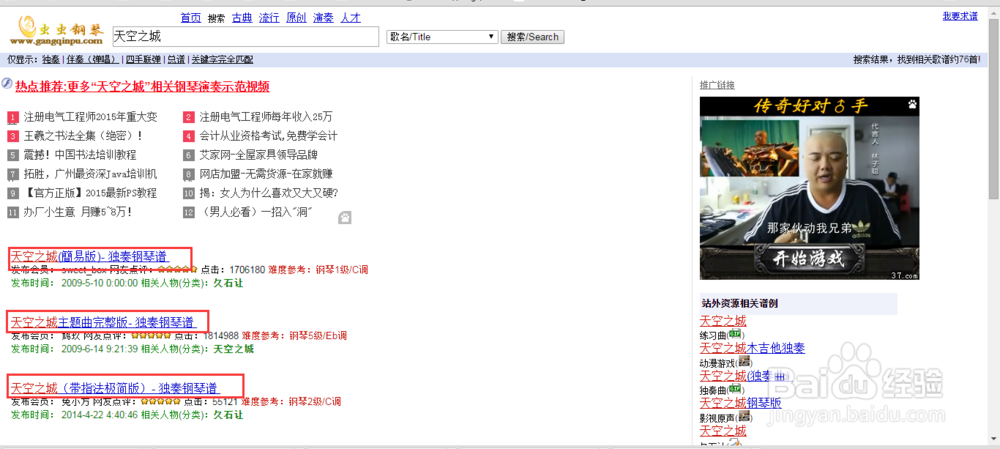Open 天空之城(简易版)-独奏钢琴谱 result
This screenshot has height=449, width=1000.
[x=89, y=256]
